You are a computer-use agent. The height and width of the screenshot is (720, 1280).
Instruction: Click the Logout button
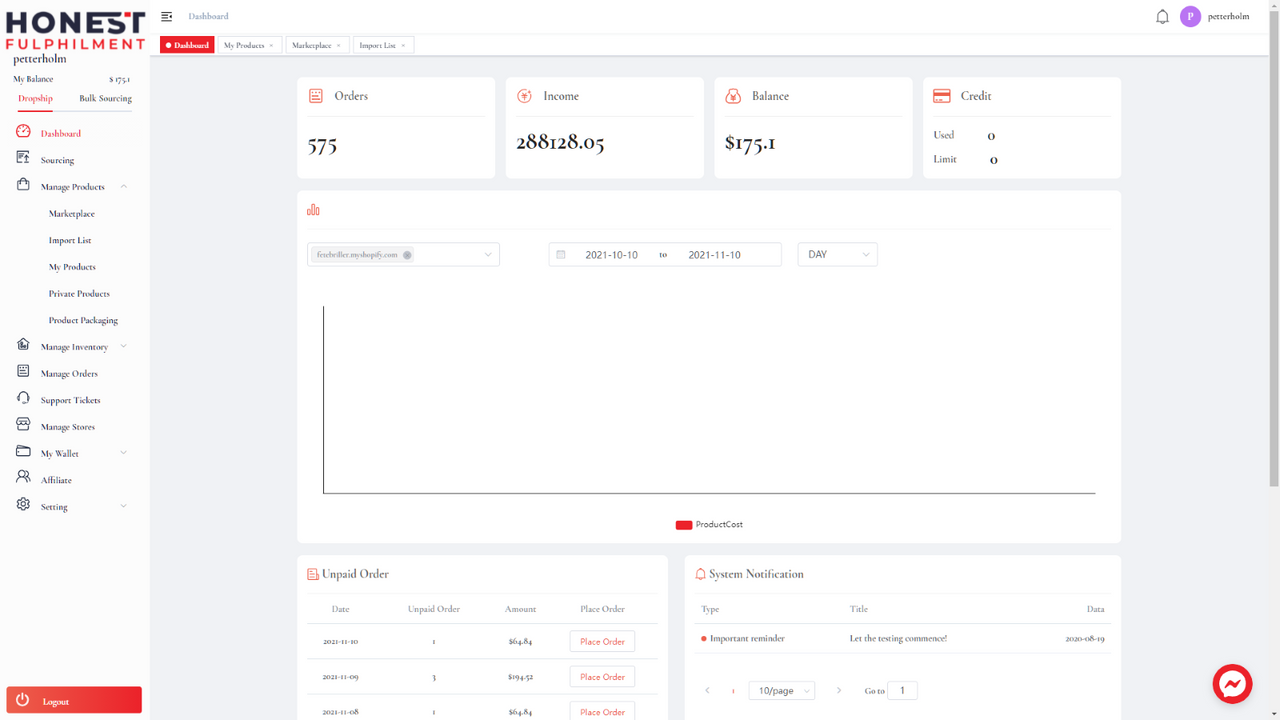[73, 700]
